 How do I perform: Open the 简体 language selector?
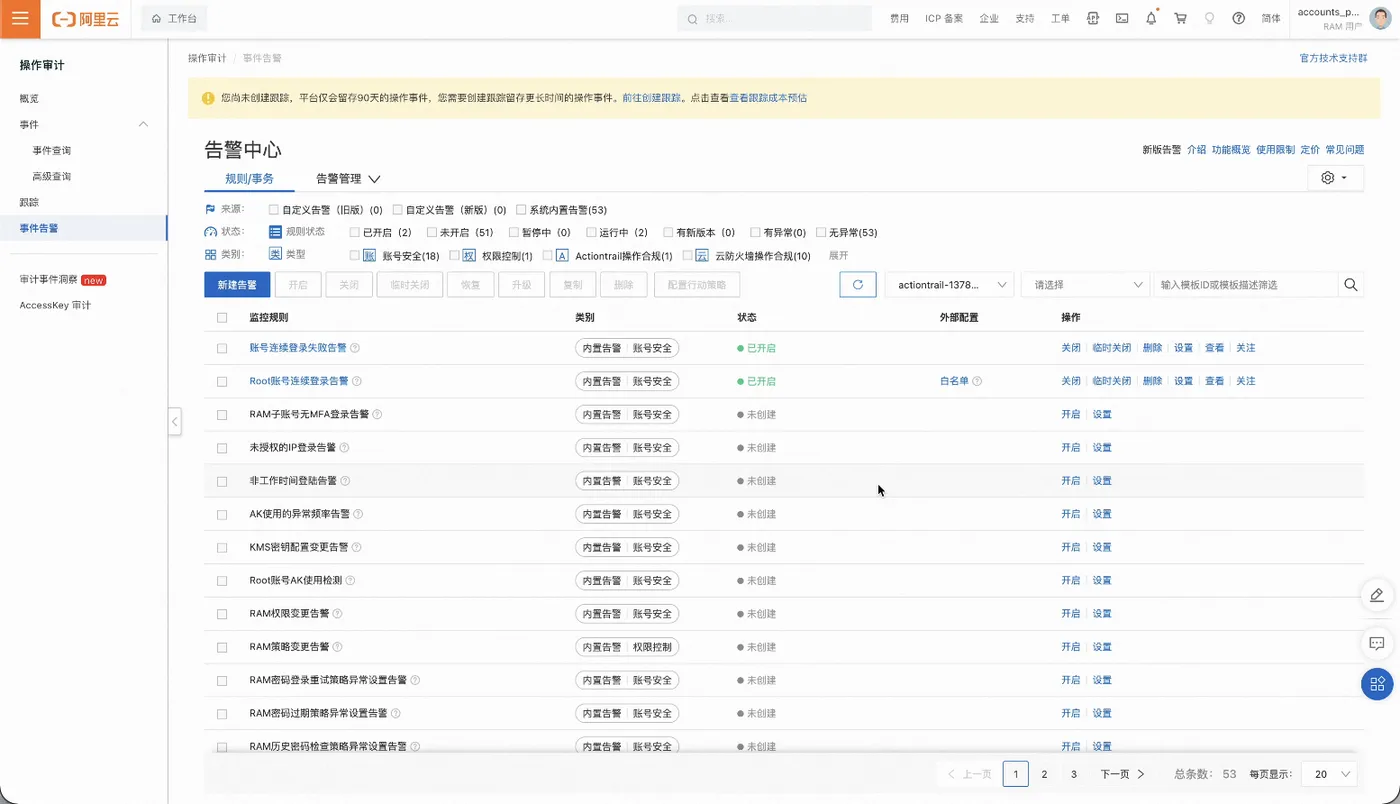click(1271, 18)
